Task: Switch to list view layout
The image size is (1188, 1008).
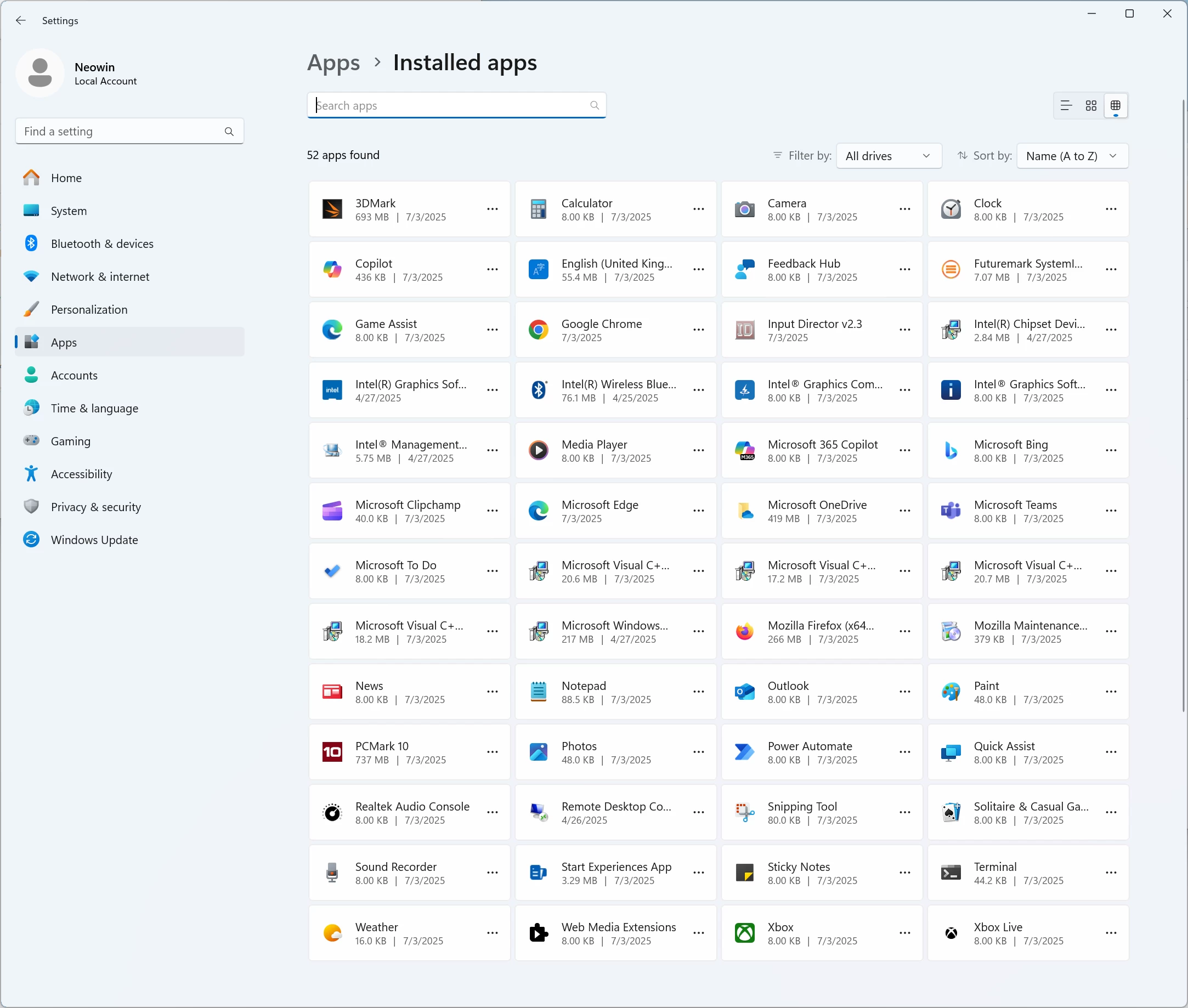Action: coord(1066,106)
